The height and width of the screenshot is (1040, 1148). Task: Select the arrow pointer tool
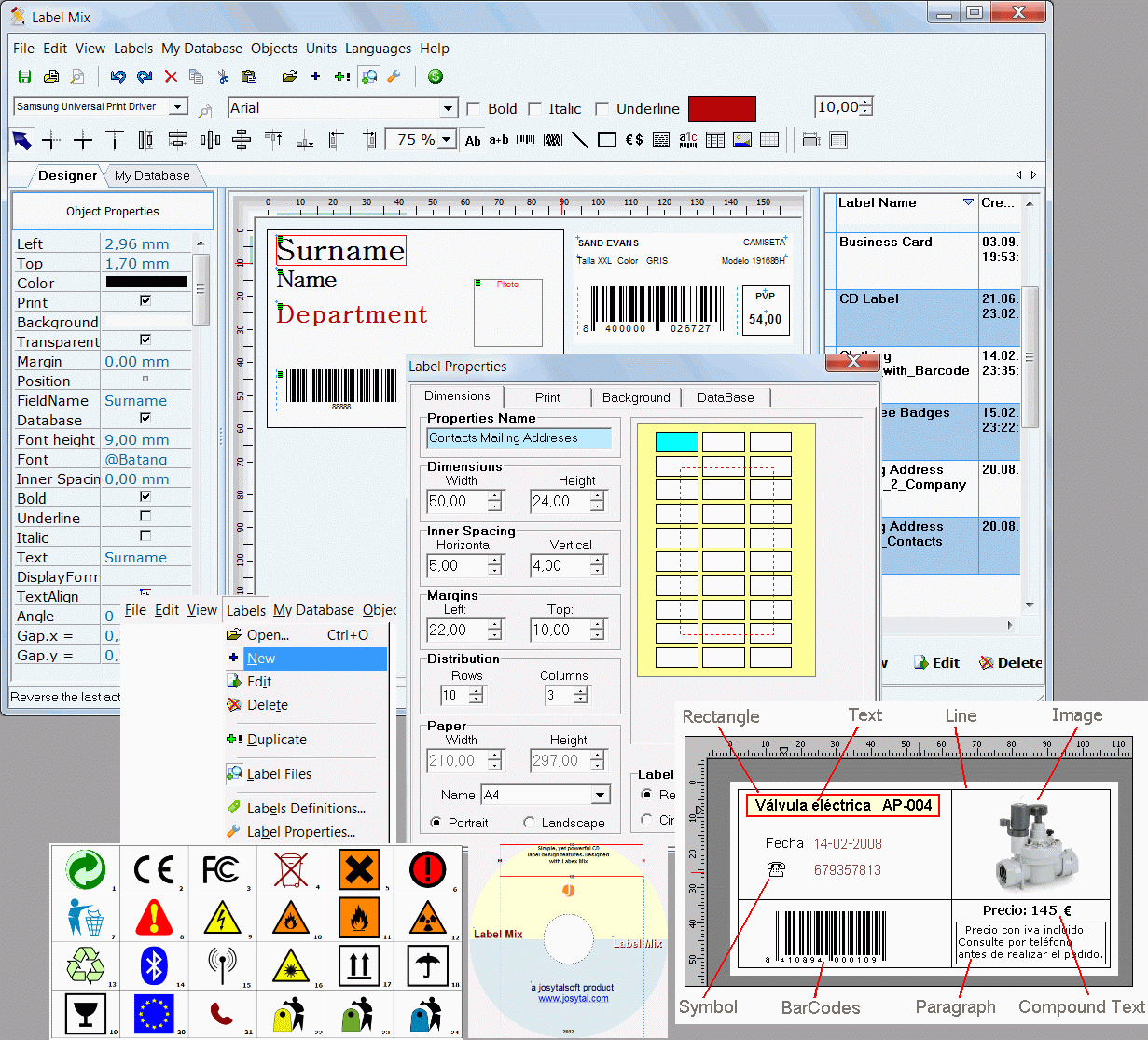tap(21, 140)
